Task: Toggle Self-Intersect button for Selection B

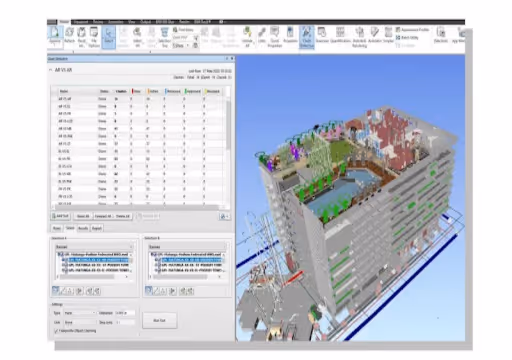Action: 172,291
